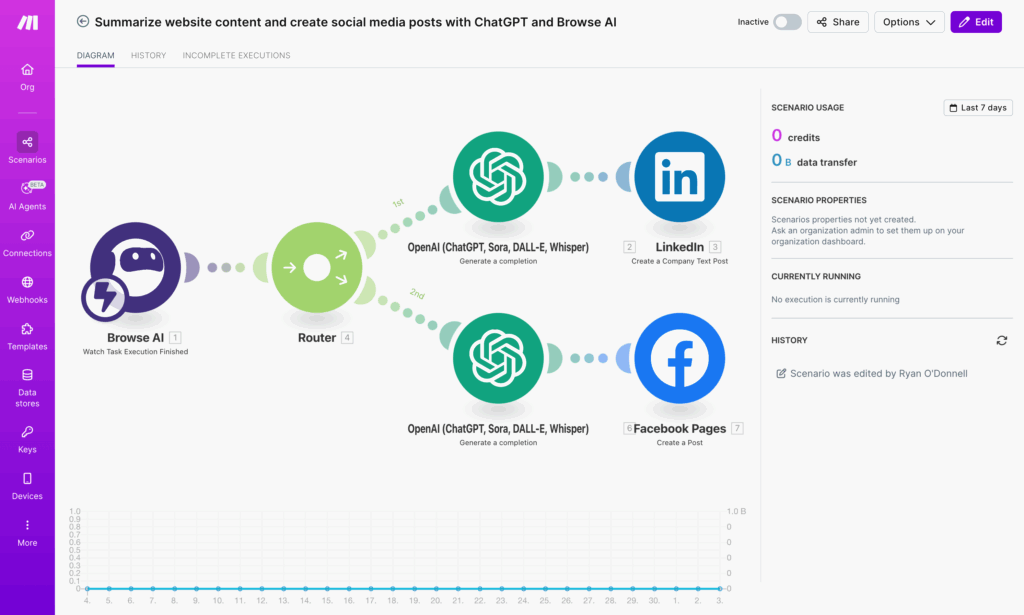The width and height of the screenshot is (1024, 615).
Task: Open the Options dropdown
Action: pyautogui.click(x=909, y=22)
